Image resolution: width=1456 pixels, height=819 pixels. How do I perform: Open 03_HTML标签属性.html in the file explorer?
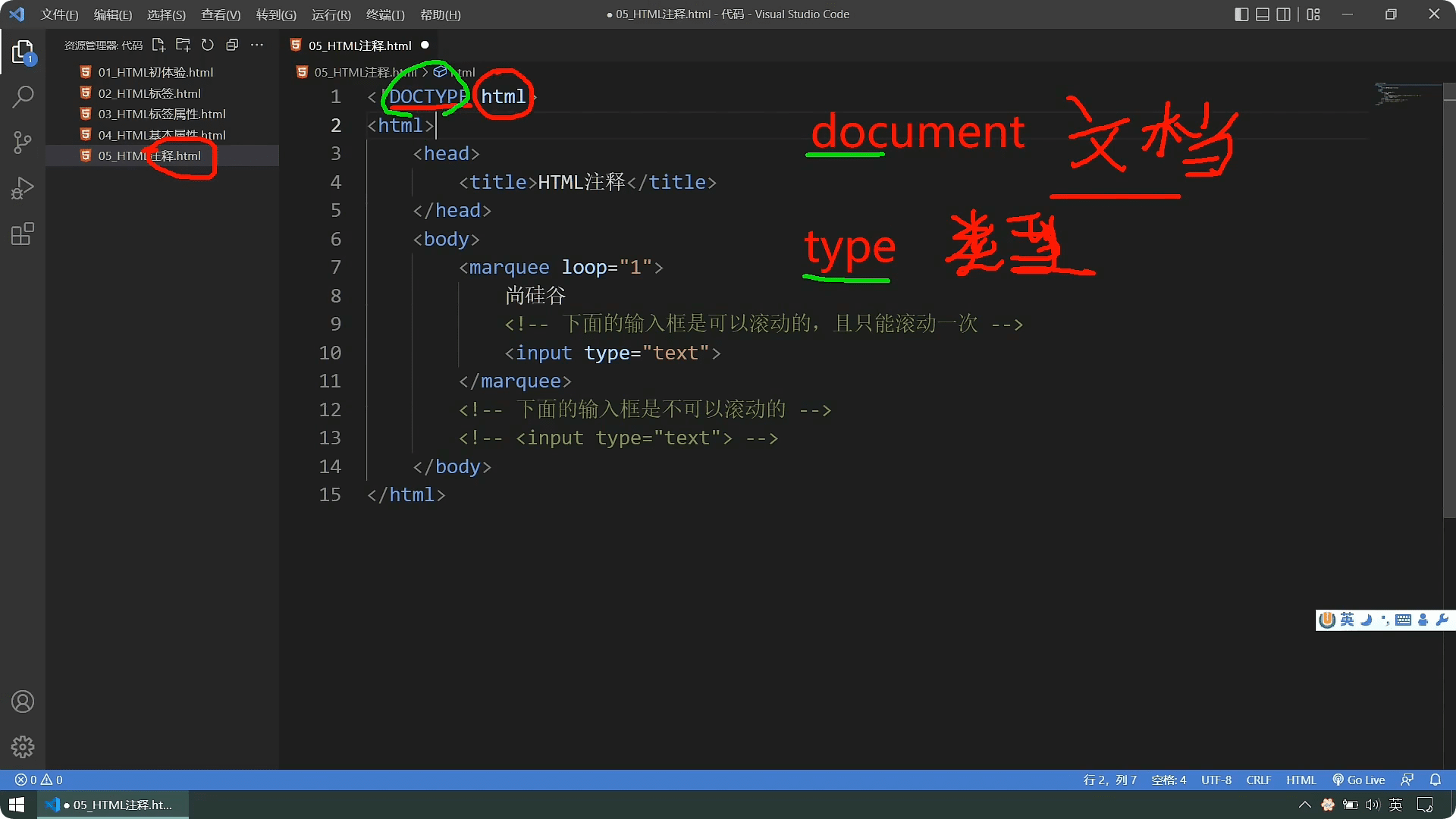pos(162,114)
